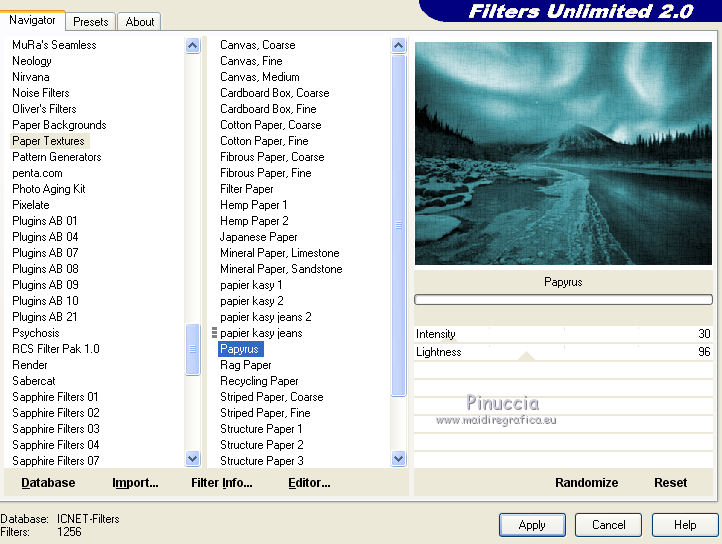
Task: Select Paper Backgrounds category
Action: point(59,125)
